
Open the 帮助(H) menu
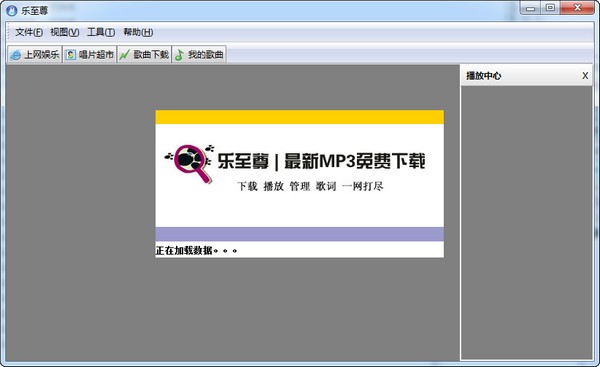coord(138,32)
